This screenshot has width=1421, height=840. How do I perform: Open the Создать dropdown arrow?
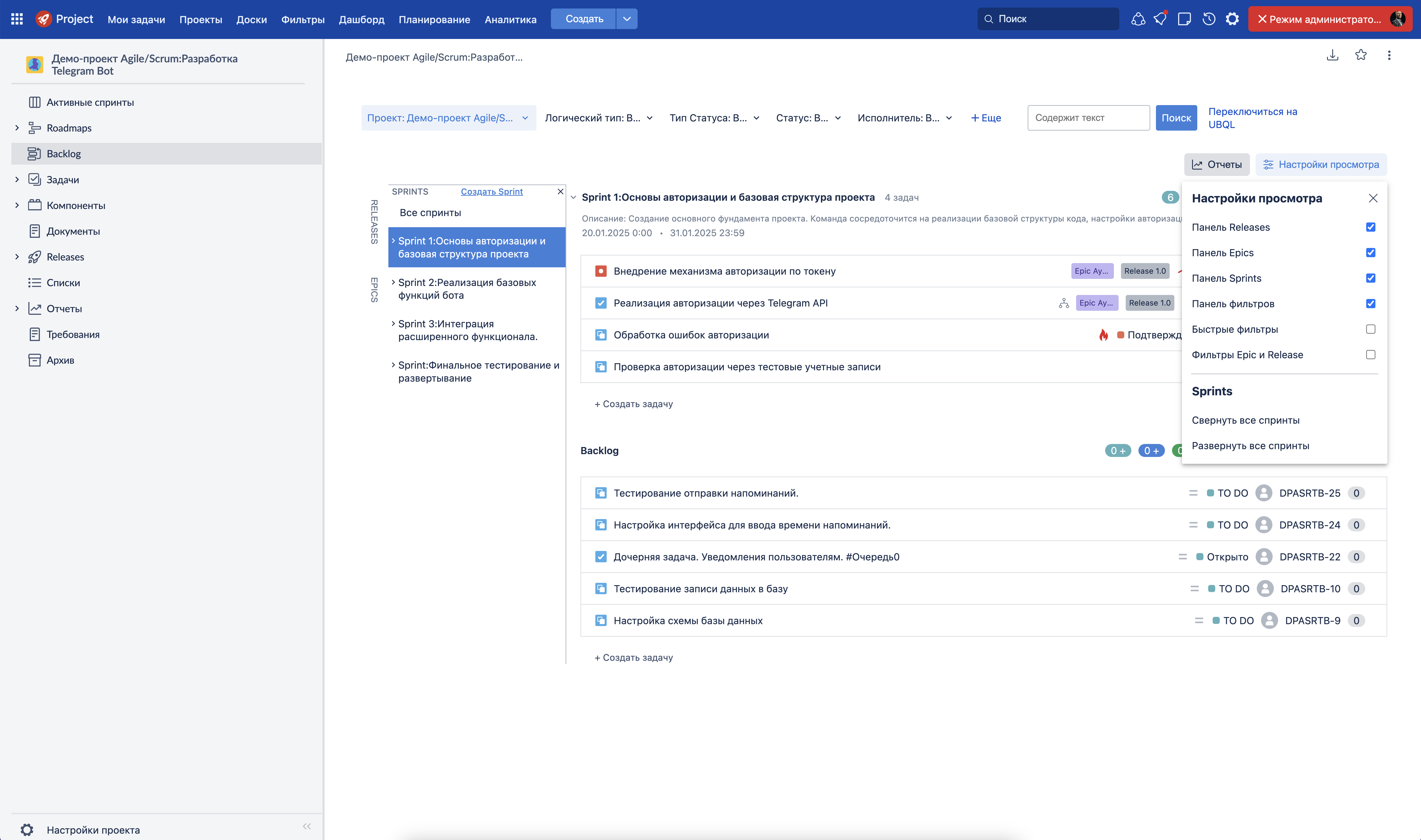(x=627, y=19)
